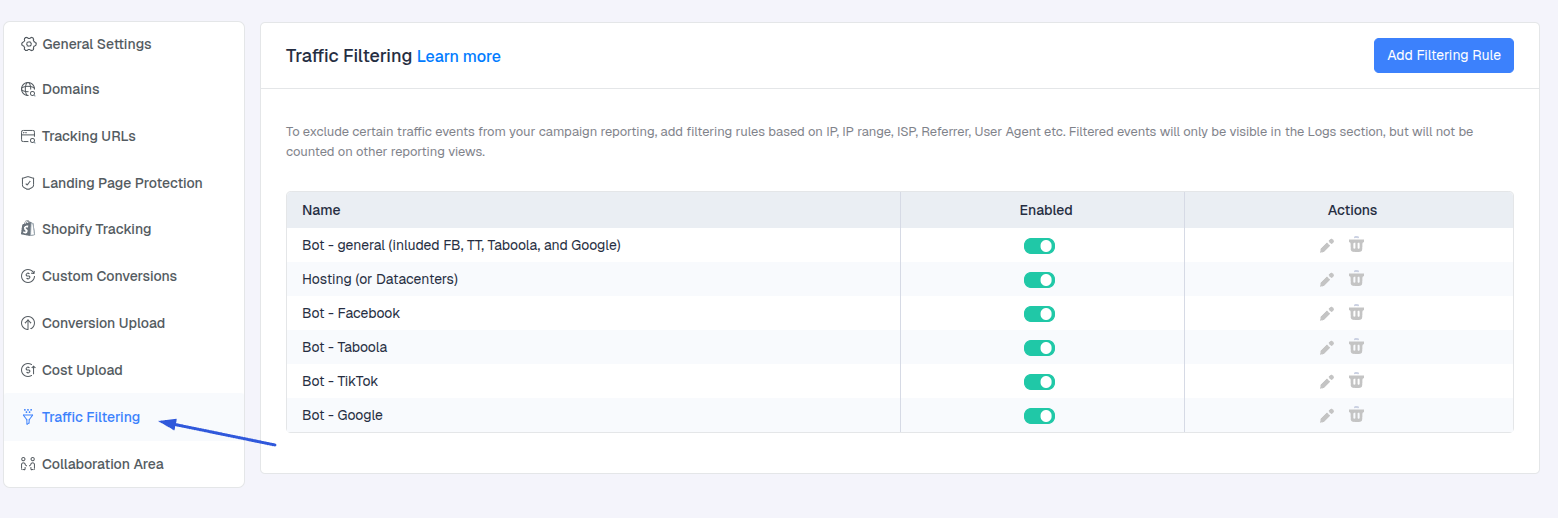This screenshot has width=1558, height=518.
Task: Delete the Bot - general rule
Action: click(1356, 245)
